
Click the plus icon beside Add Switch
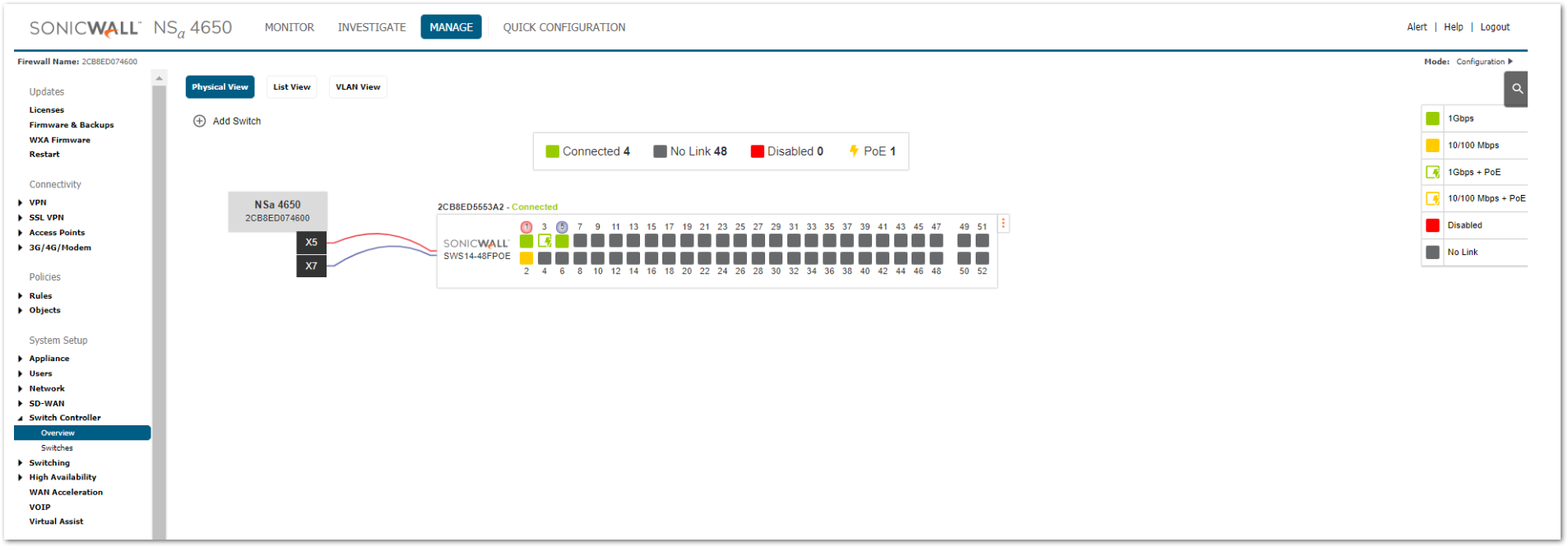199,121
